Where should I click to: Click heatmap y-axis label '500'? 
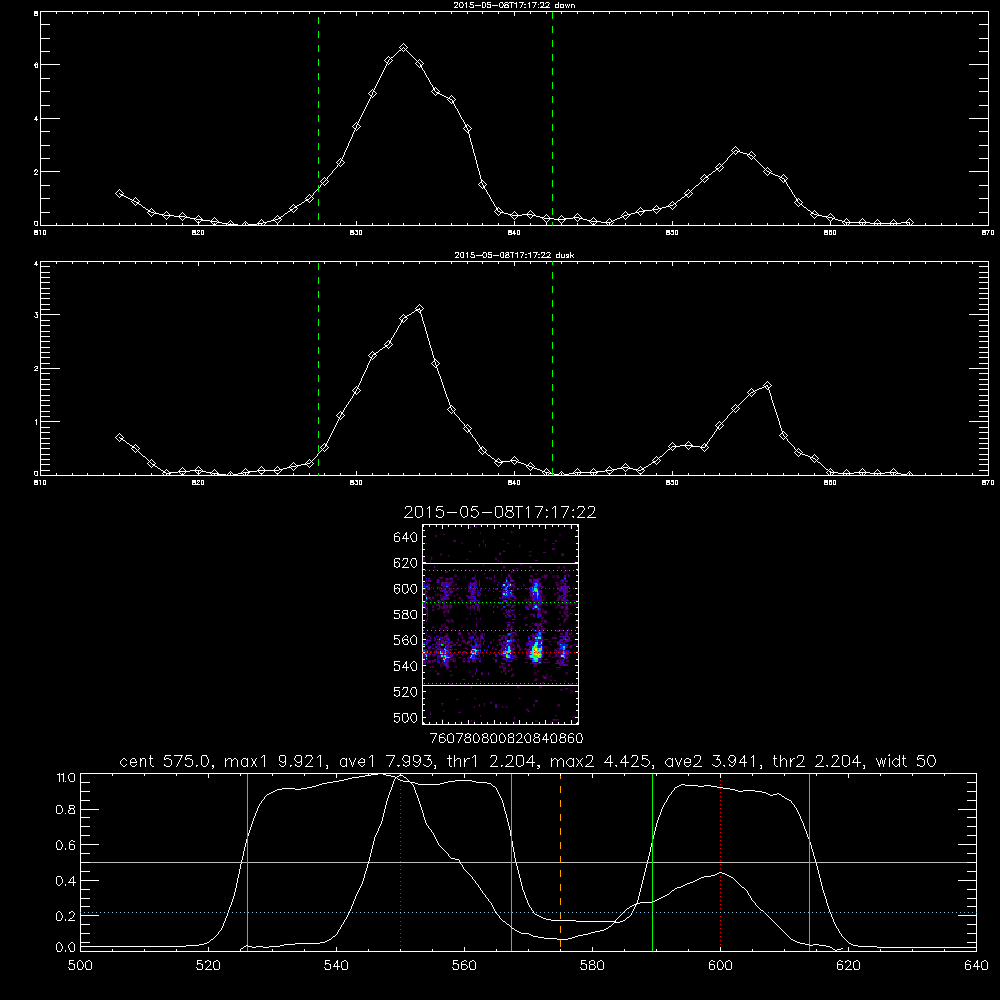(406, 717)
